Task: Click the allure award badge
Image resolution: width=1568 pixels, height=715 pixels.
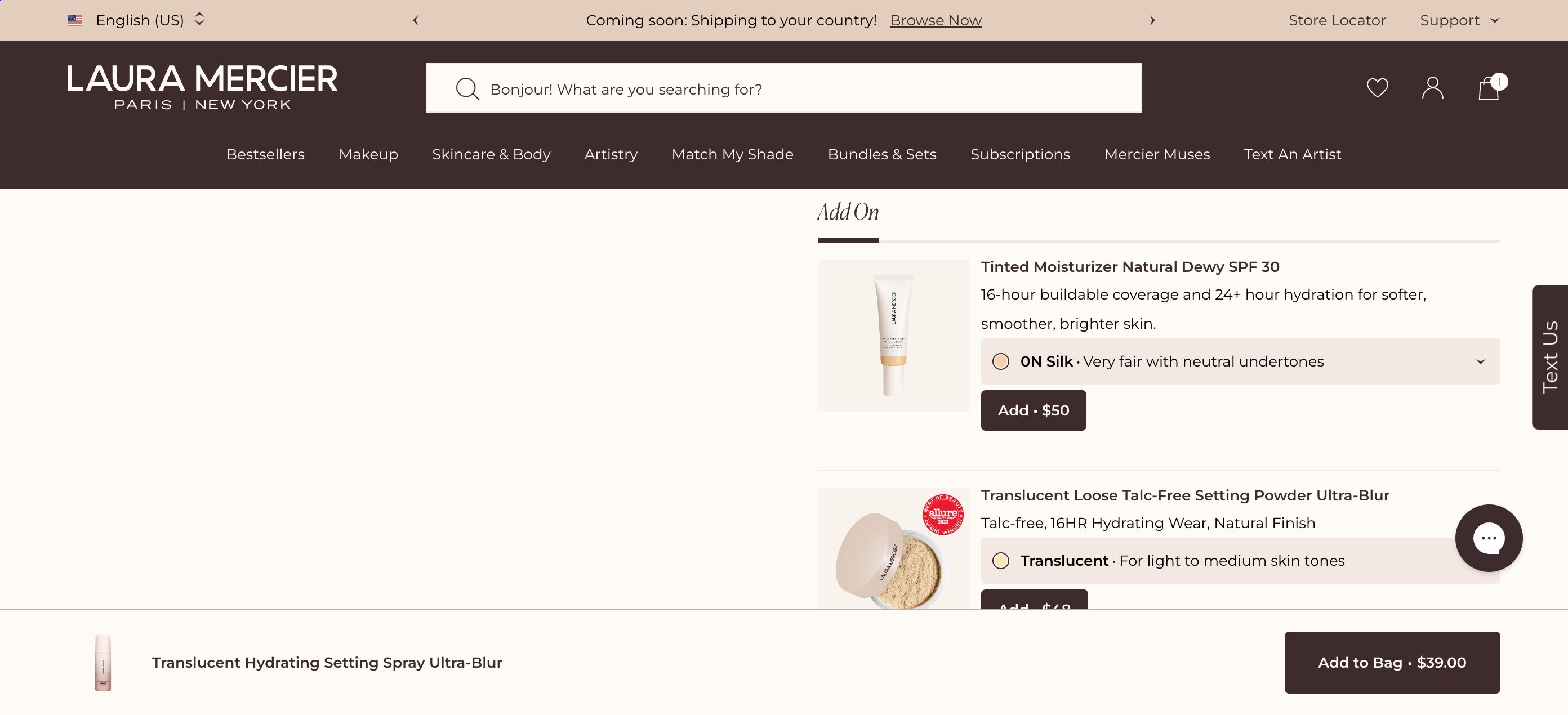Action: click(x=942, y=514)
